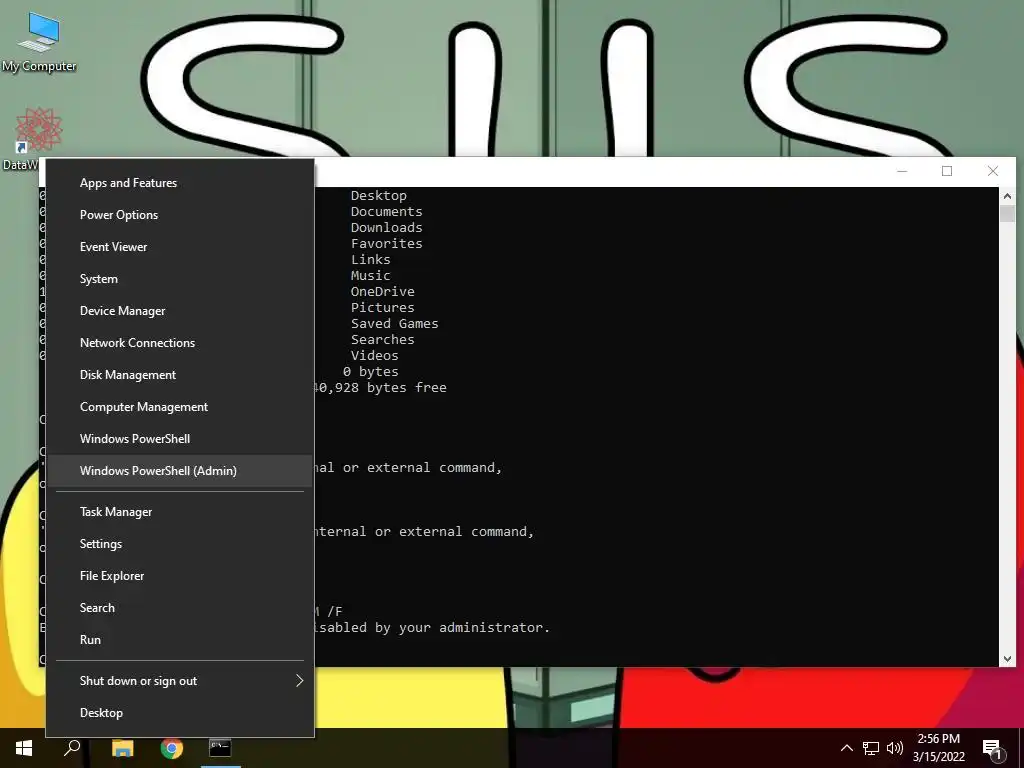The image size is (1024, 768).
Task: Open the network status tray icon
Action: click(x=871, y=748)
